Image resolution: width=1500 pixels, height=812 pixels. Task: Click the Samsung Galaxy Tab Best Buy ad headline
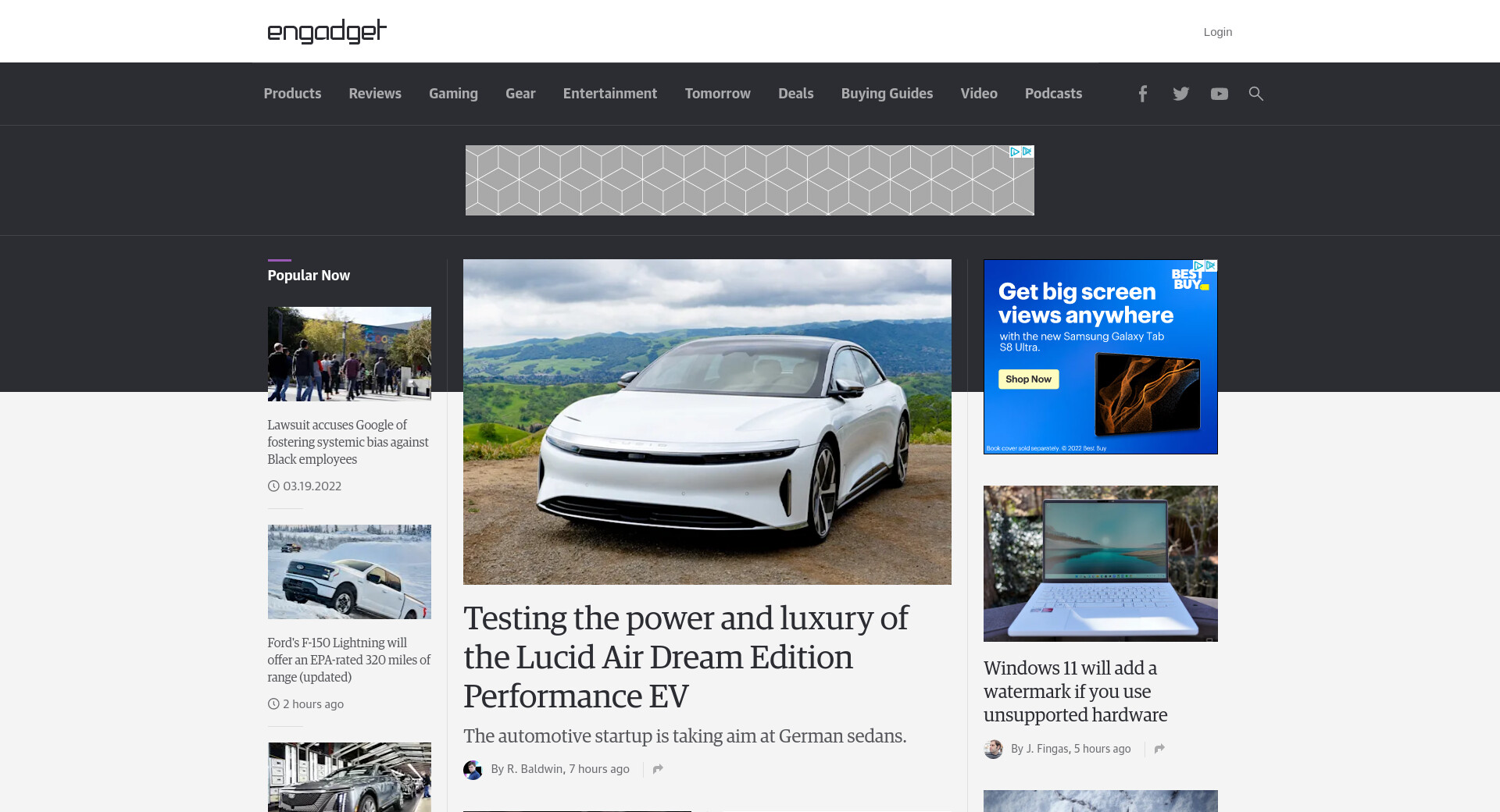1085,304
